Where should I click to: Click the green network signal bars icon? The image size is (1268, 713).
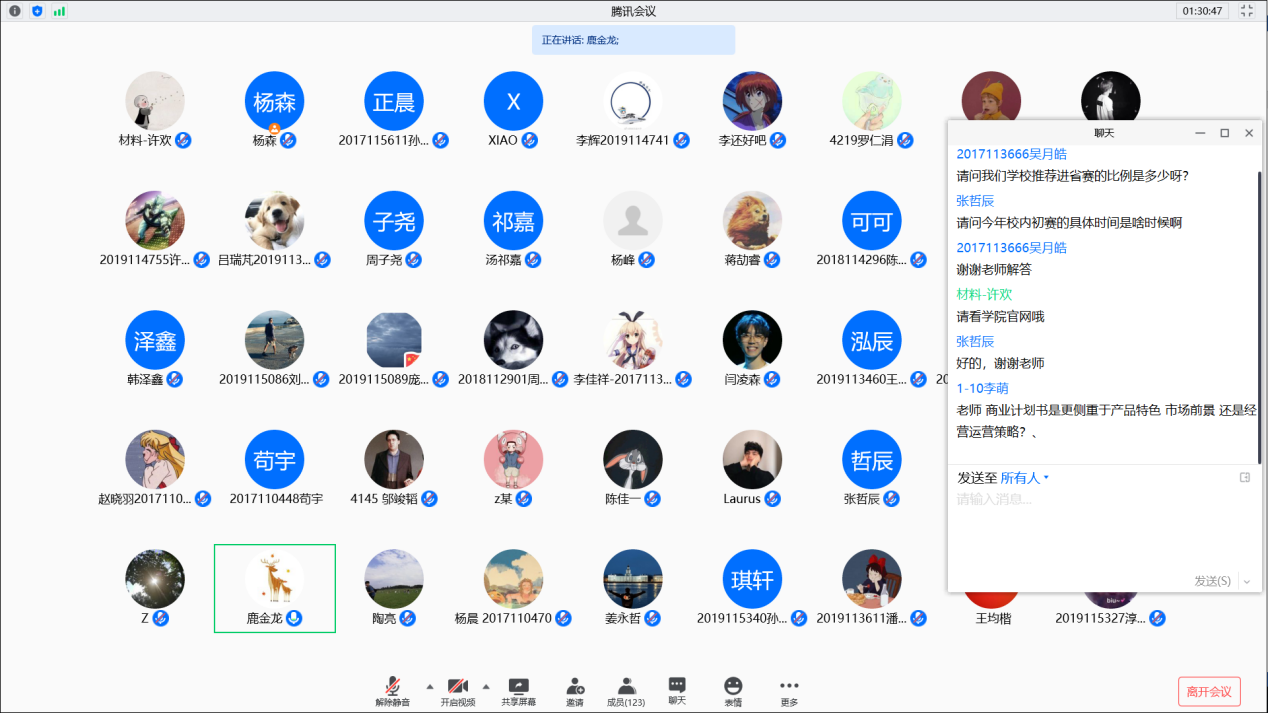(x=59, y=11)
